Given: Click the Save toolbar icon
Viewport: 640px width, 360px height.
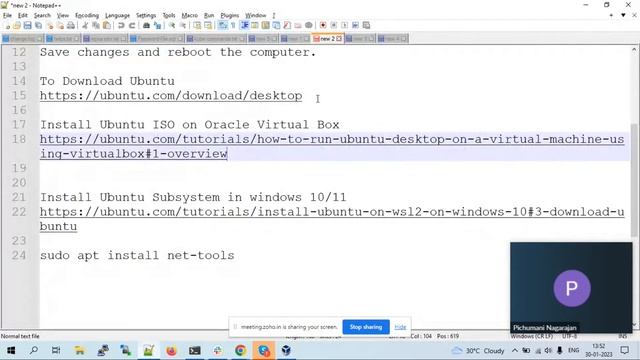Looking at the screenshot, I should point(27,25).
